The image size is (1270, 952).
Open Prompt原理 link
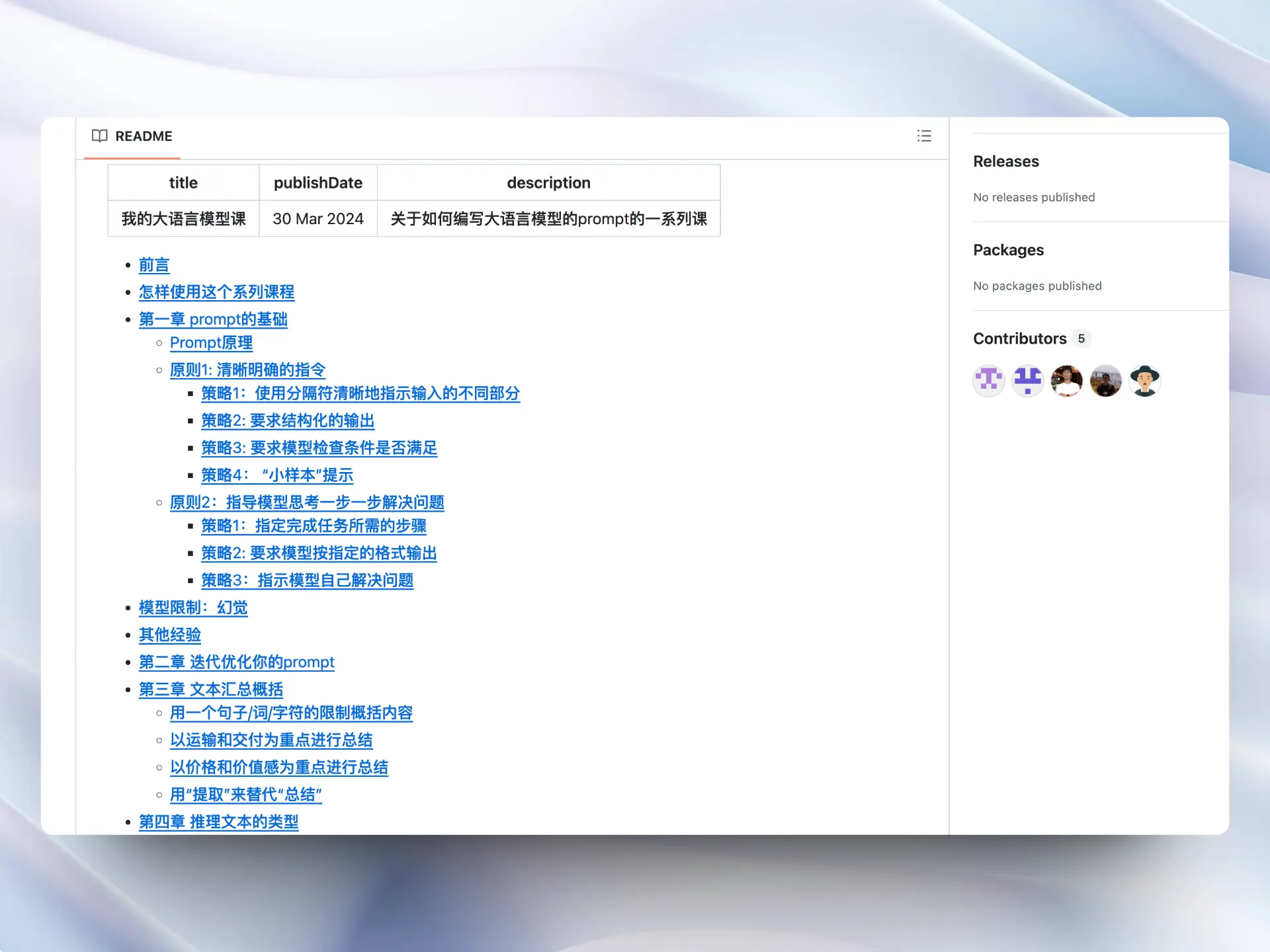211,342
